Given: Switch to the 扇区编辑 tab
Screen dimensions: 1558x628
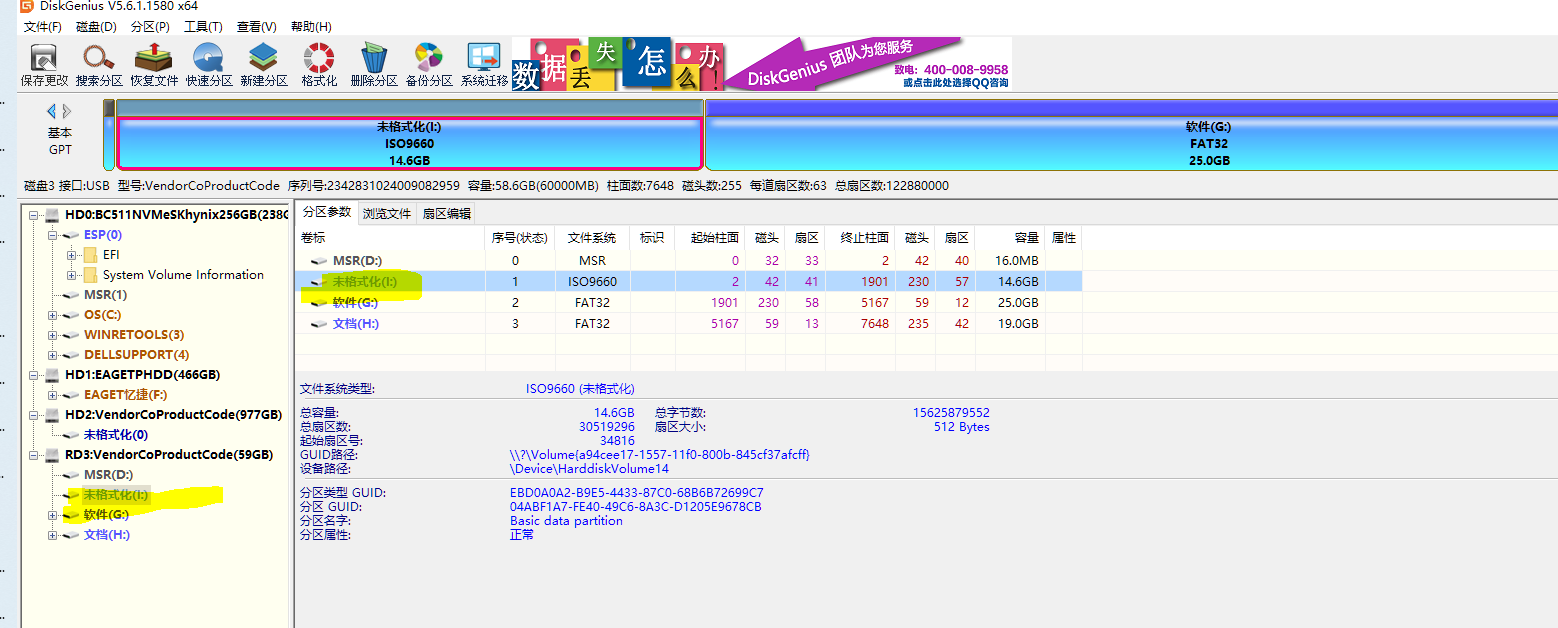Looking at the screenshot, I should tap(446, 212).
